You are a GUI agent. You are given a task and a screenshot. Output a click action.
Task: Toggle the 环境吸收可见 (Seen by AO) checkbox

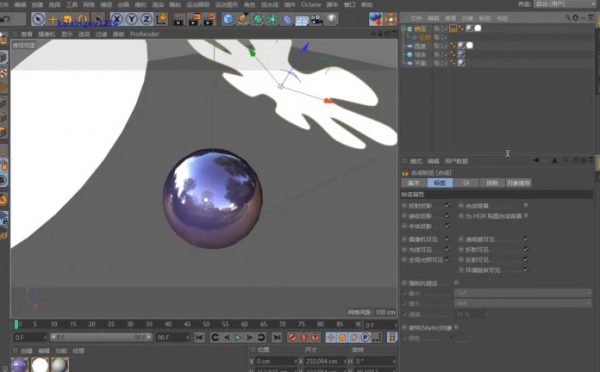(526, 269)
